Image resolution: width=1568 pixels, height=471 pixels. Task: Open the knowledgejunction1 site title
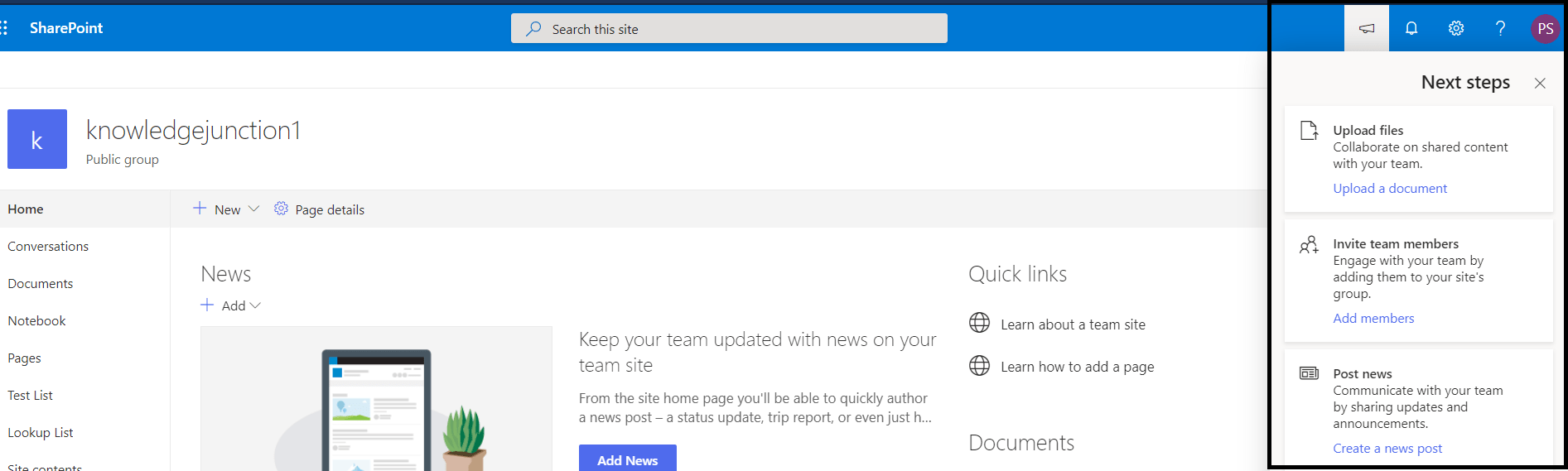coord(193,130)
